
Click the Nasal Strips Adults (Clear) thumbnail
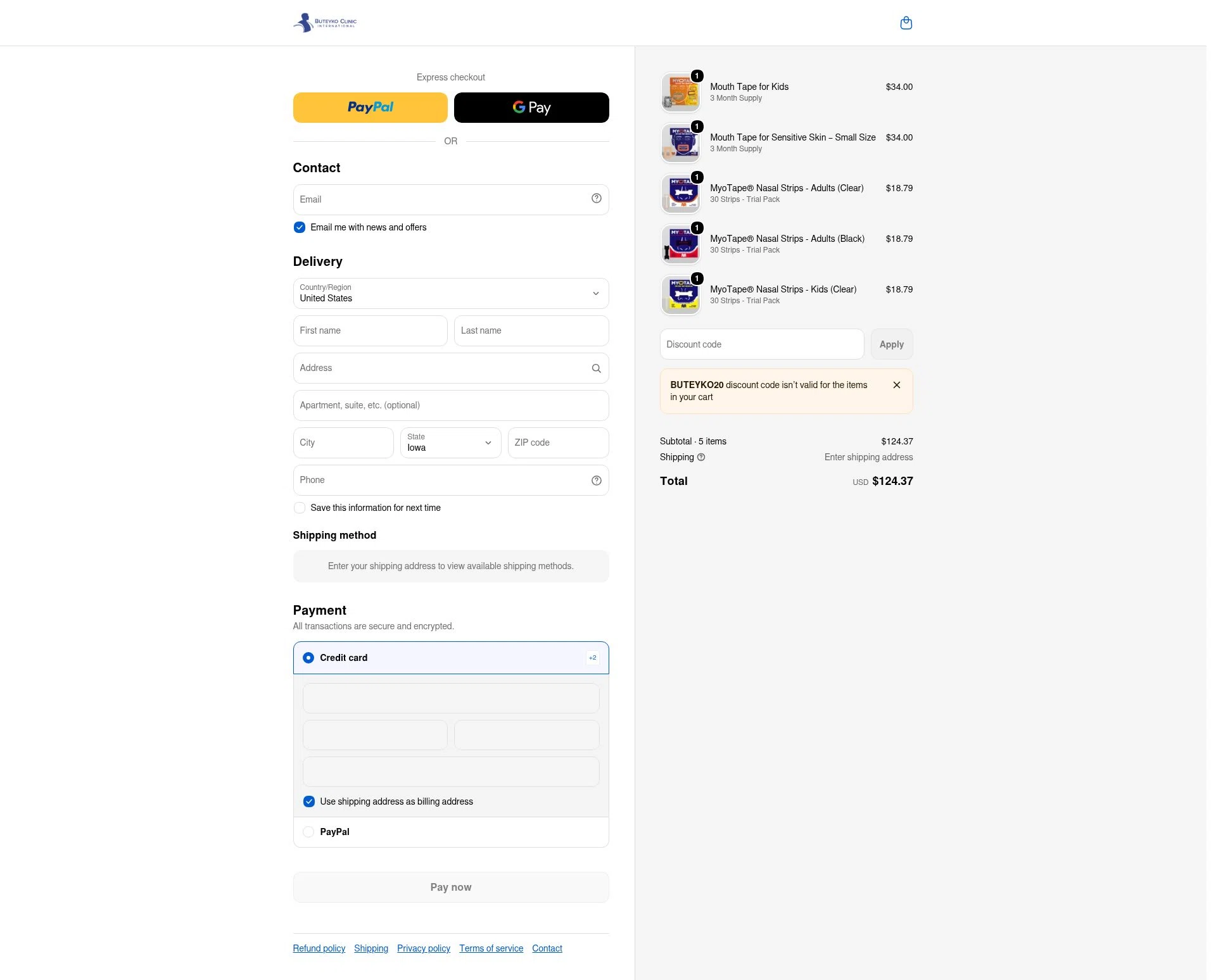tap(680, 194)
